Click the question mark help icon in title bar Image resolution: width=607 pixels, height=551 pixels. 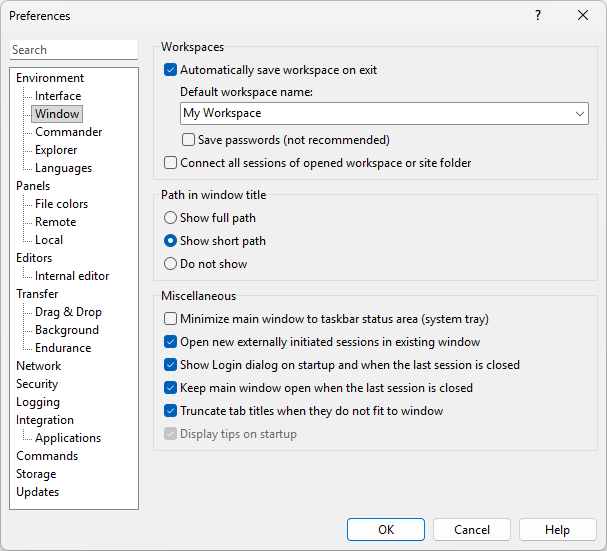[x=537, y=16]
